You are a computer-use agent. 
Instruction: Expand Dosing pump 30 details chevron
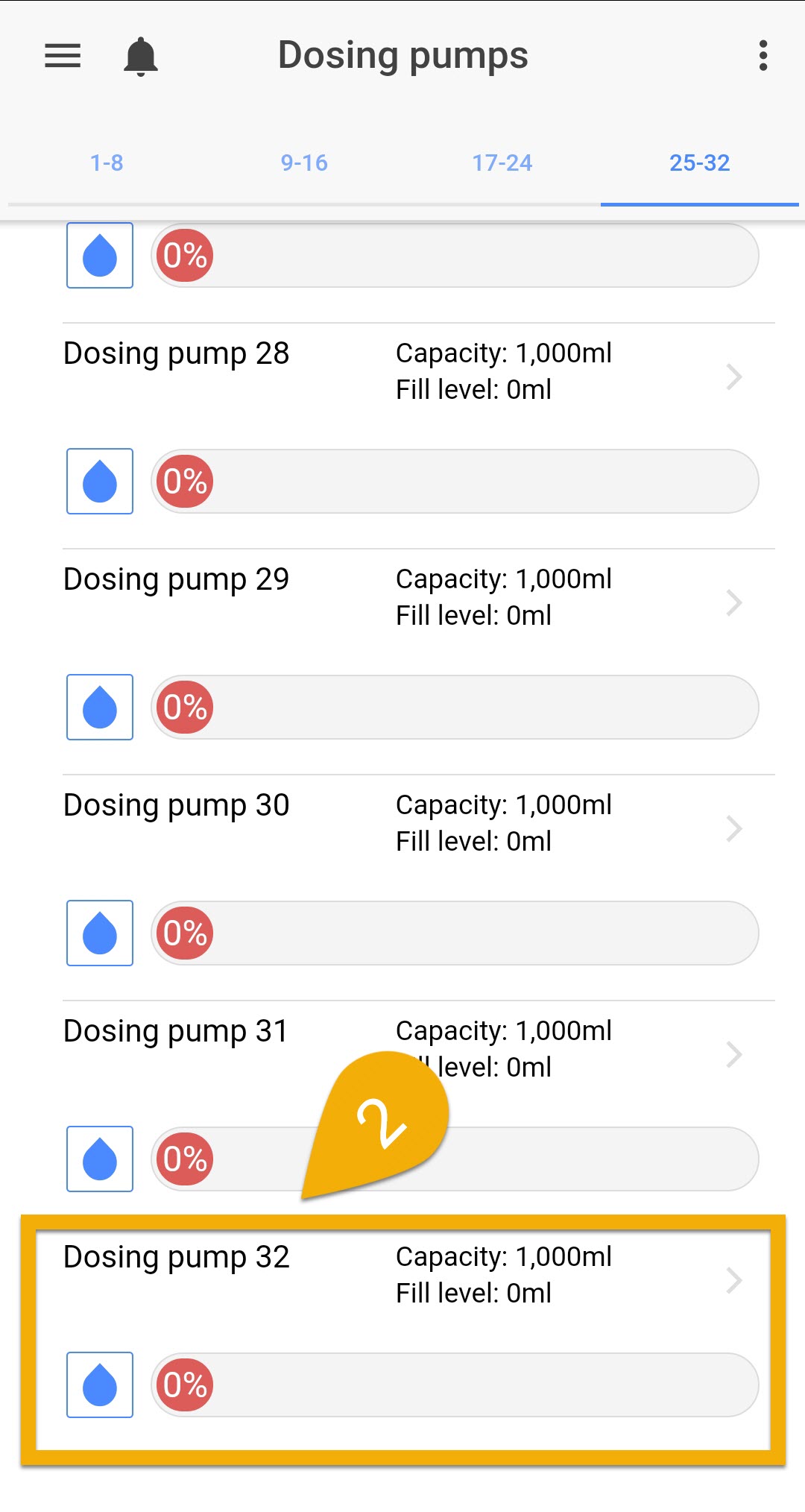point(734,828)
